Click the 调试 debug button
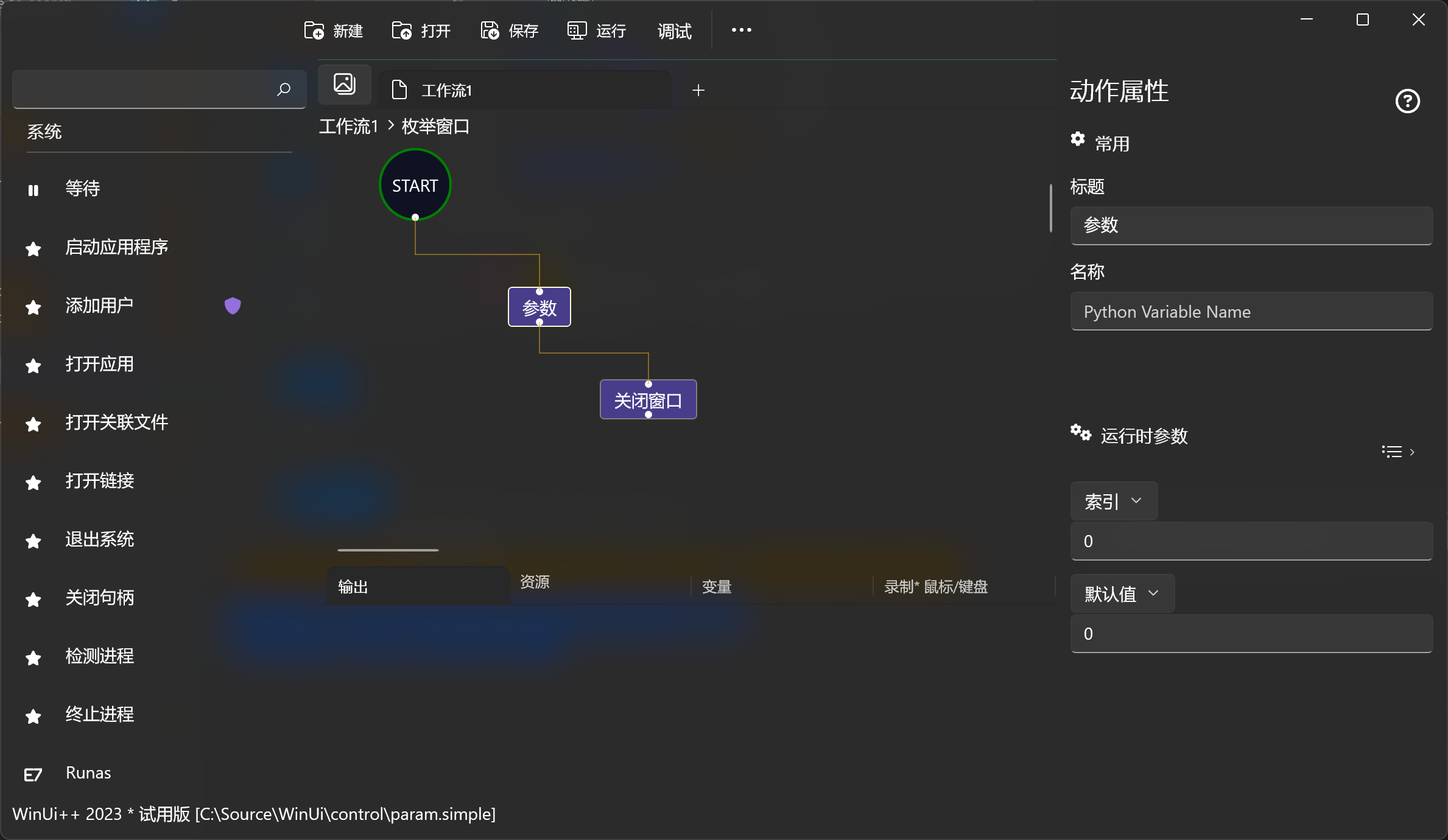 coord(674,30)
